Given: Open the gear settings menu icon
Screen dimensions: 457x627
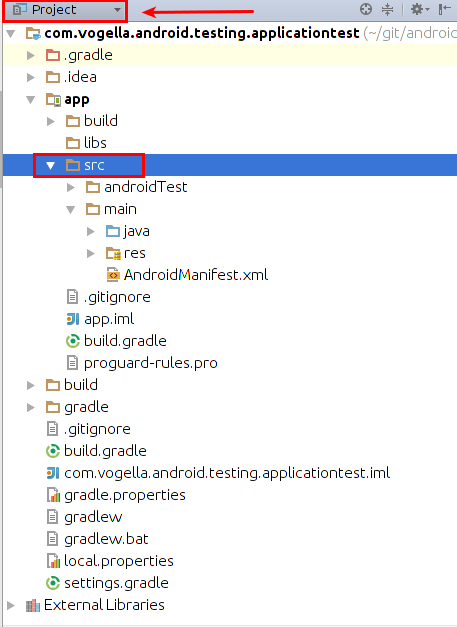Looking at the screenshot, I should coord(419,9).
